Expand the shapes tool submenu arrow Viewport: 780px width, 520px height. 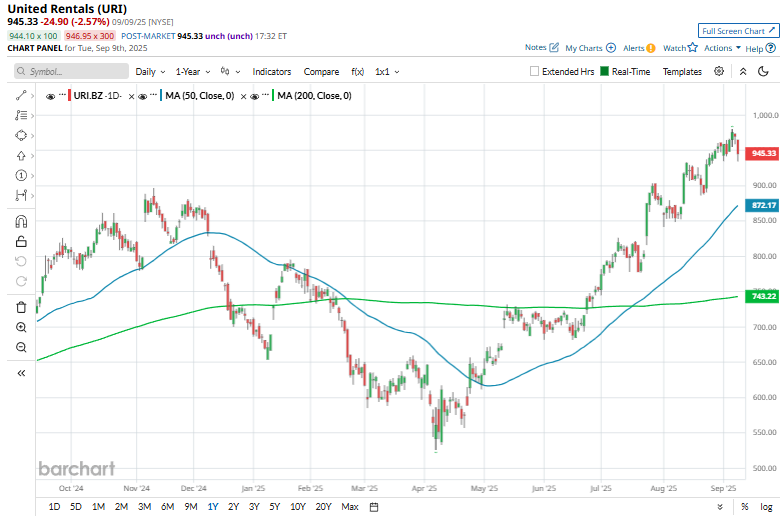point(33,135)
